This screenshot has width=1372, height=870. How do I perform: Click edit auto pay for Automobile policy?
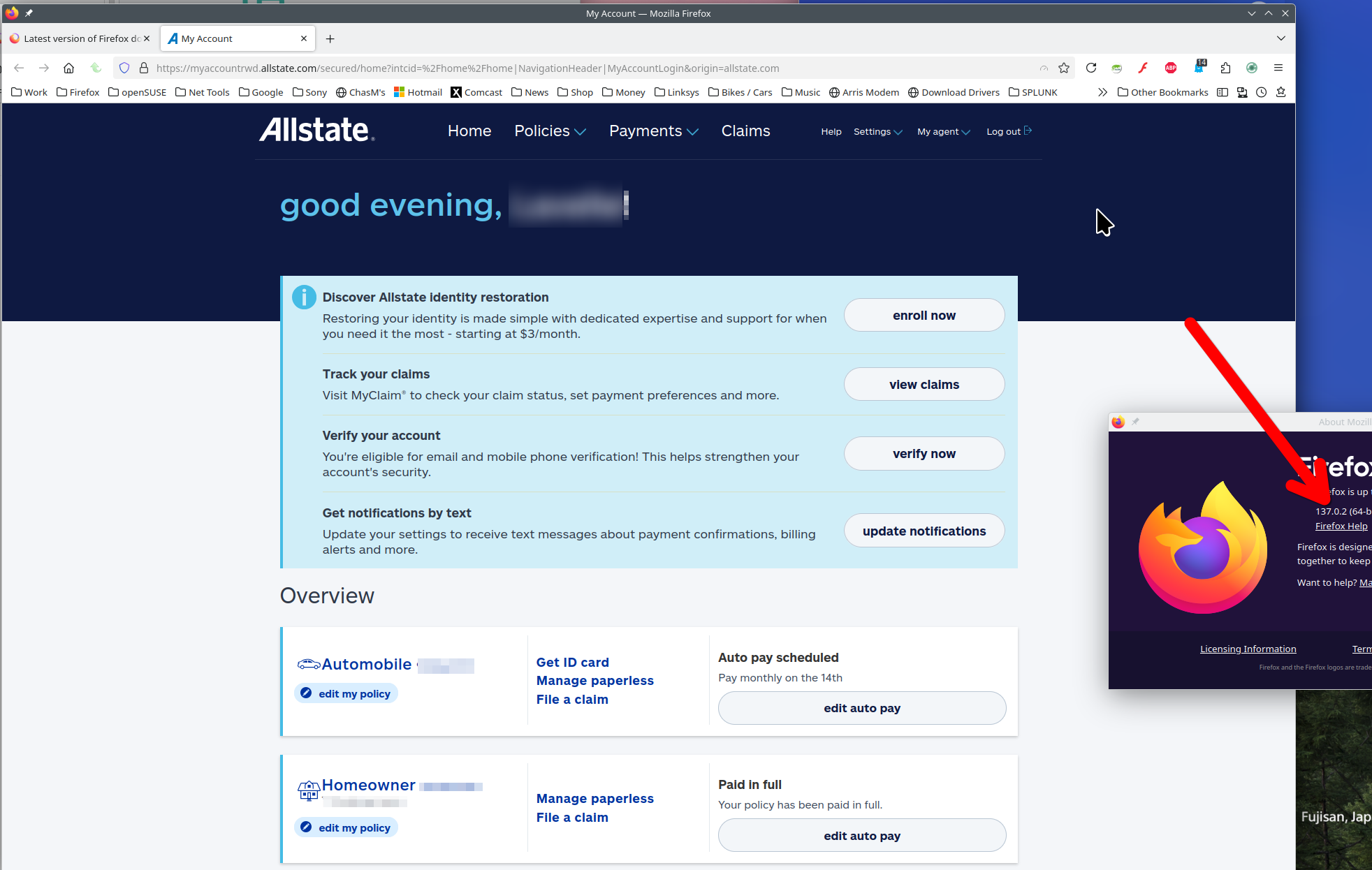click(862, 708)
